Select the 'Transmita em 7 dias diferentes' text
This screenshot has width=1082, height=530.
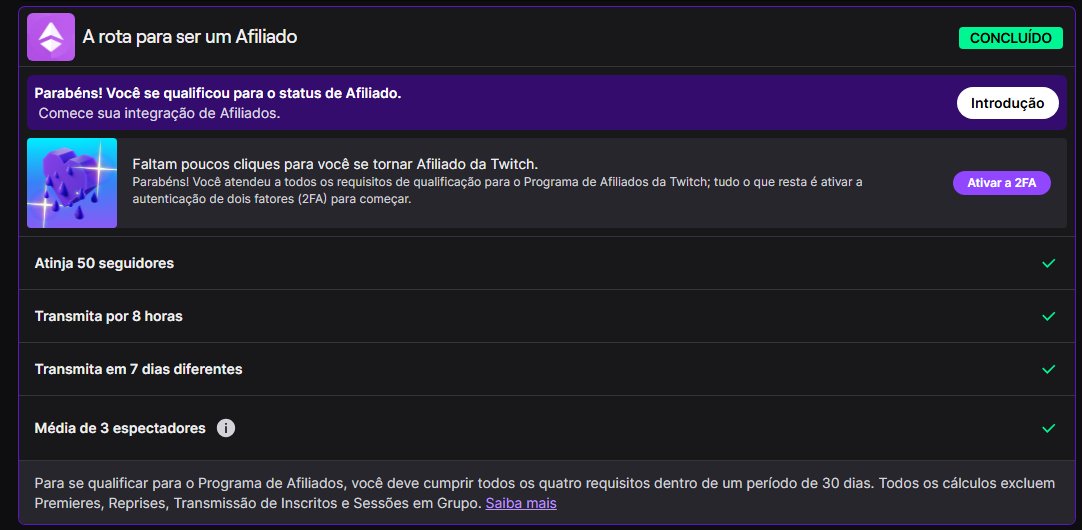click(x=139, y=369)
